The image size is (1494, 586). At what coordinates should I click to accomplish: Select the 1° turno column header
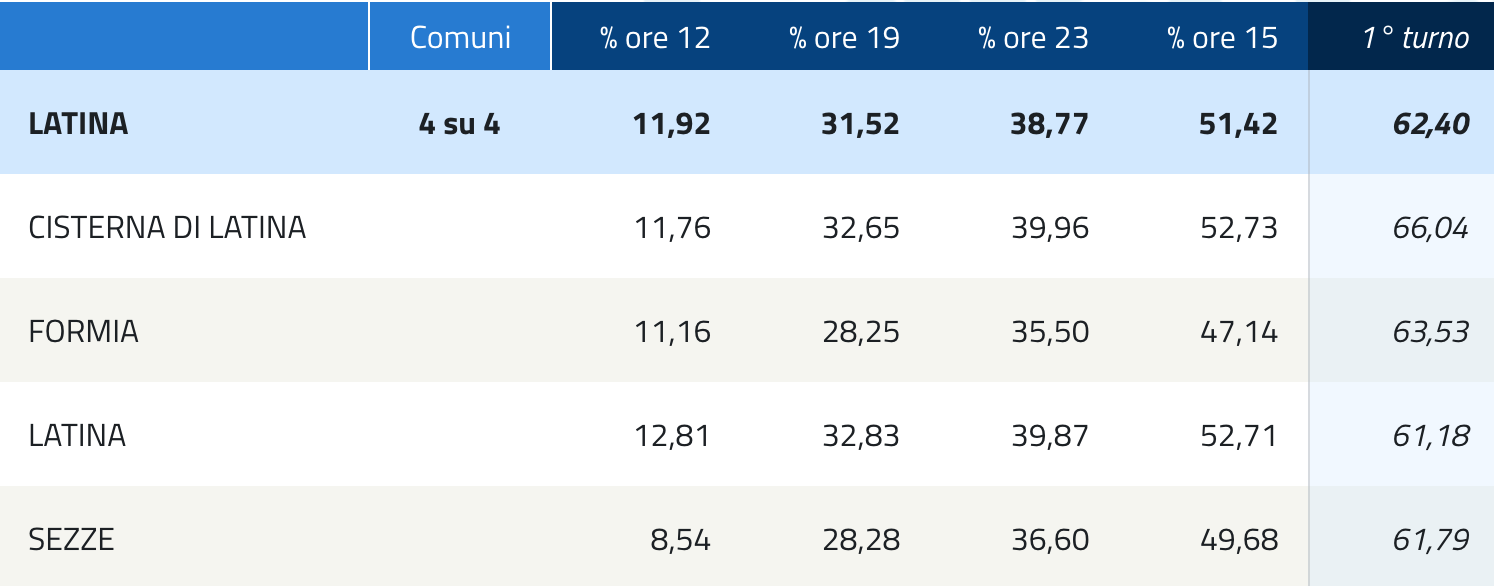(1415, 38)
